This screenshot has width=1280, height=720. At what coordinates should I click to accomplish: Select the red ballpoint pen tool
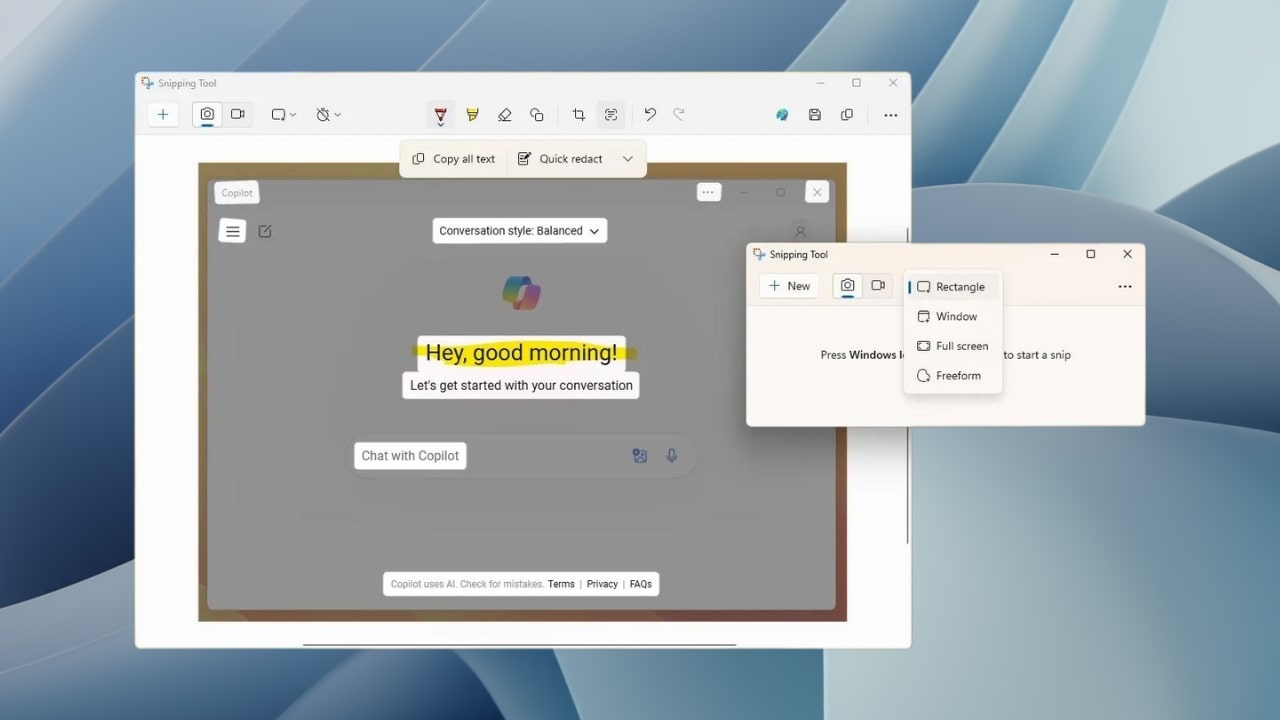tap(440, 115)
